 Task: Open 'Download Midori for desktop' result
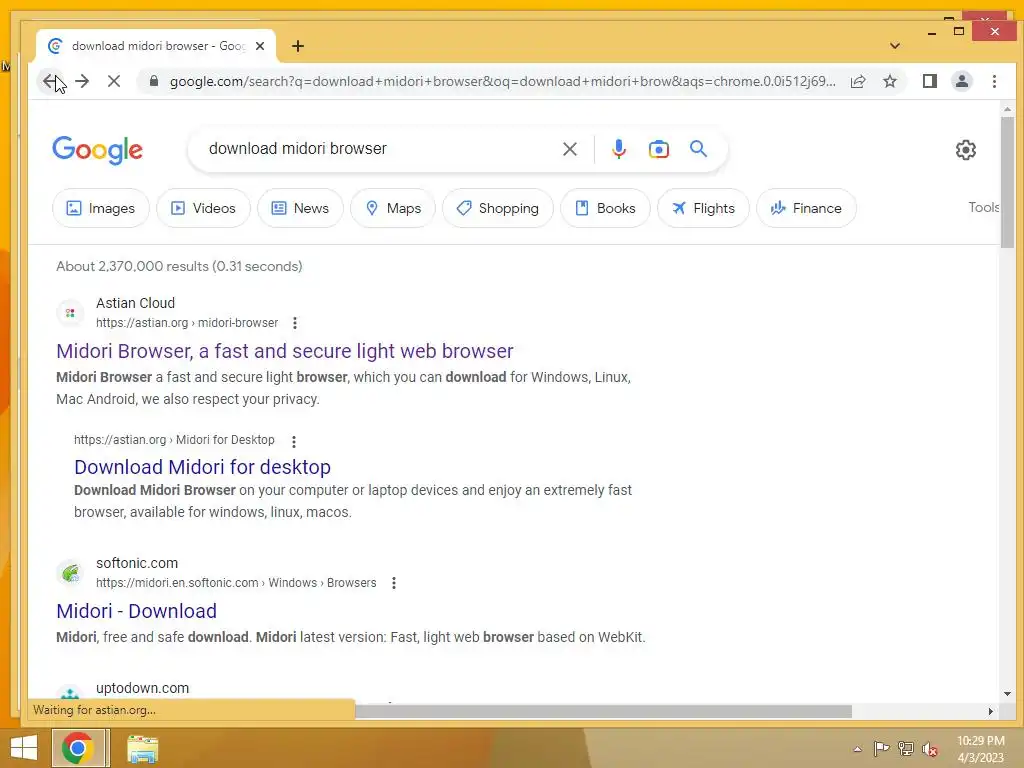[202, 467]
